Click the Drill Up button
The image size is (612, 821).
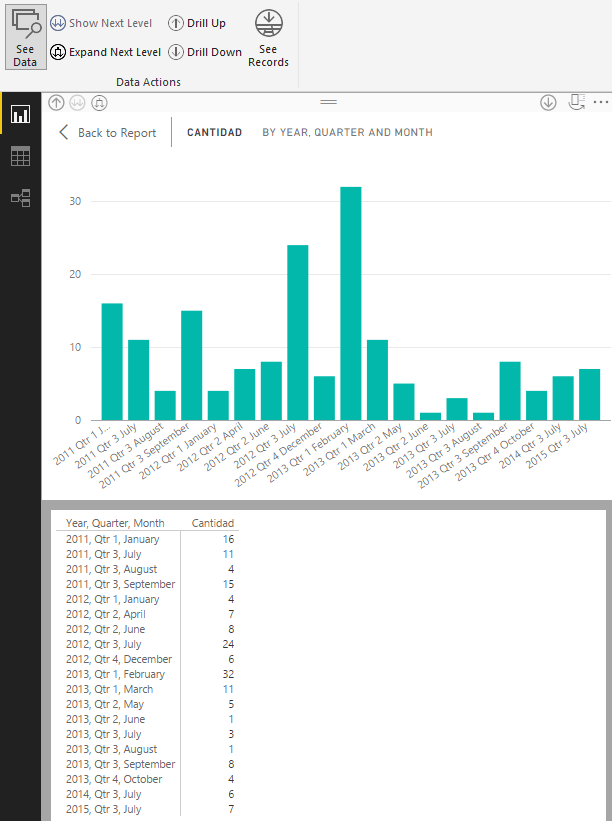pos(196,23)
